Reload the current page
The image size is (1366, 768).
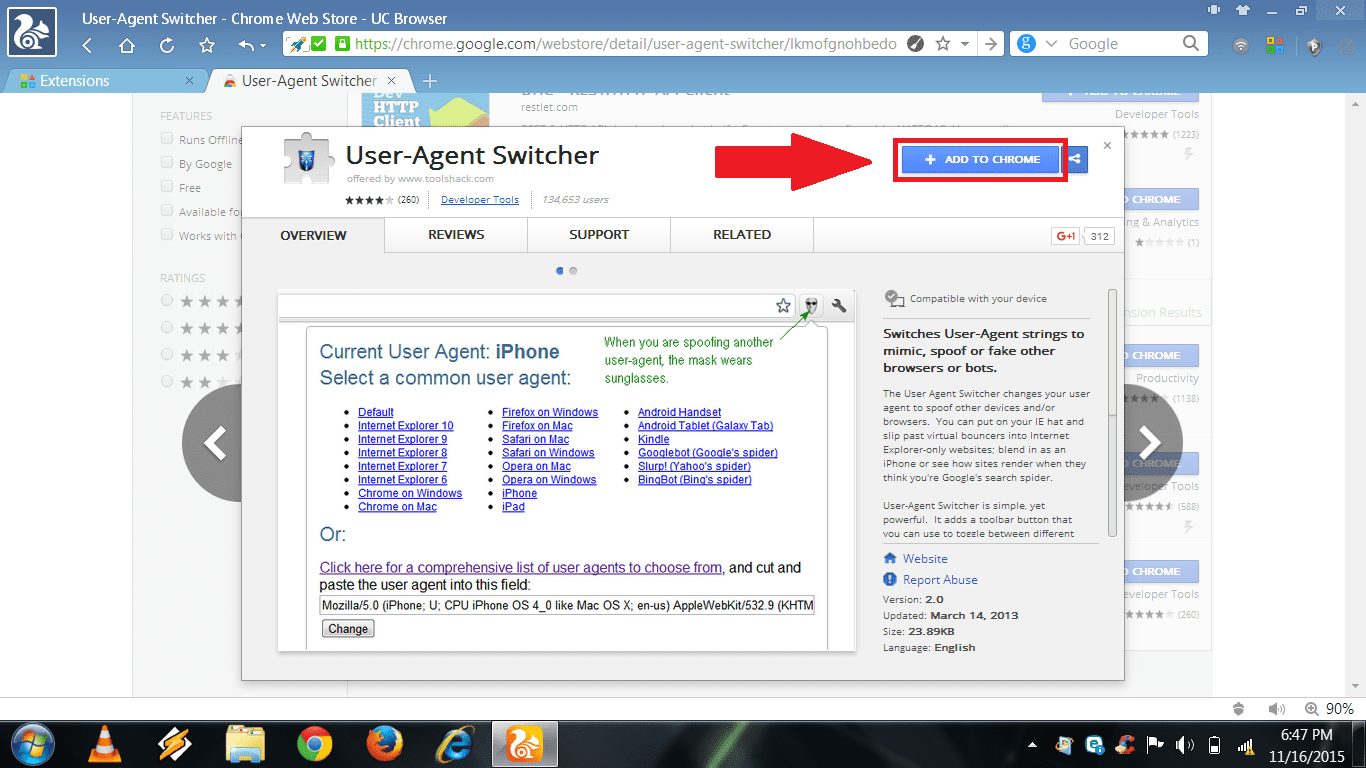(x=167, y=45)
